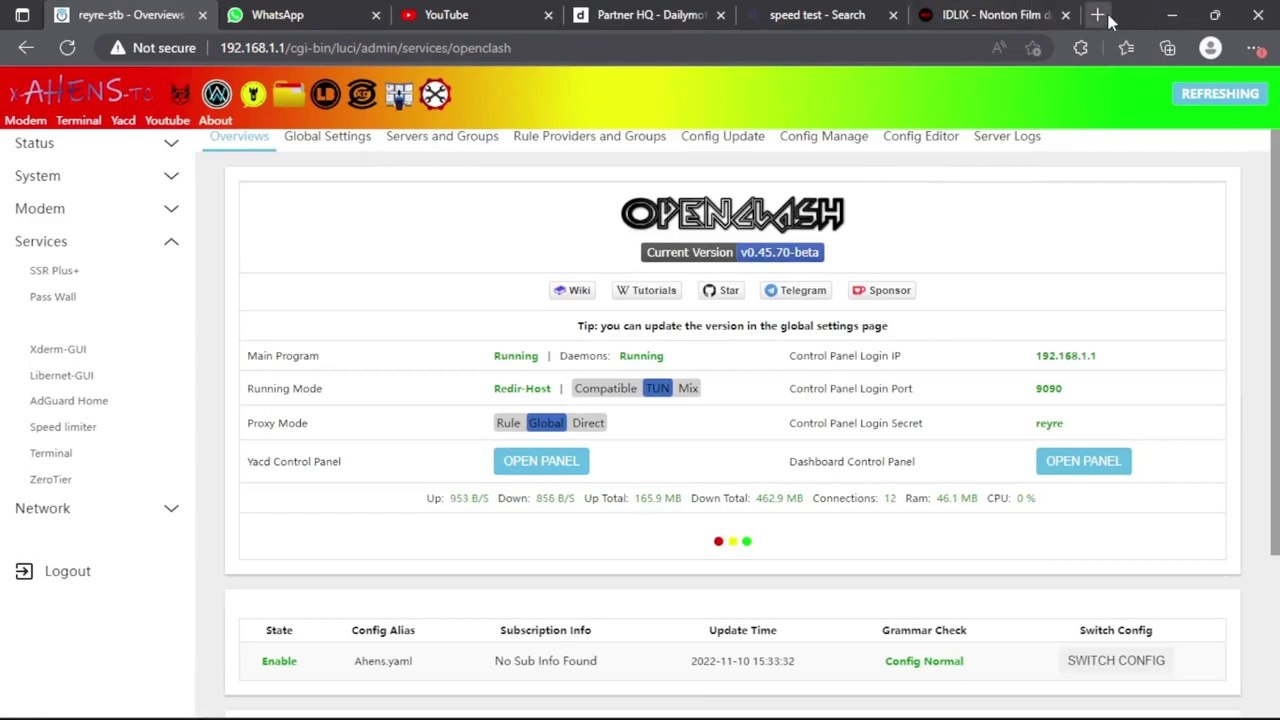The width and height of the screenshot is (1280, 720).
Task: Expand the System sidebar section
Action: pos(97,176)
